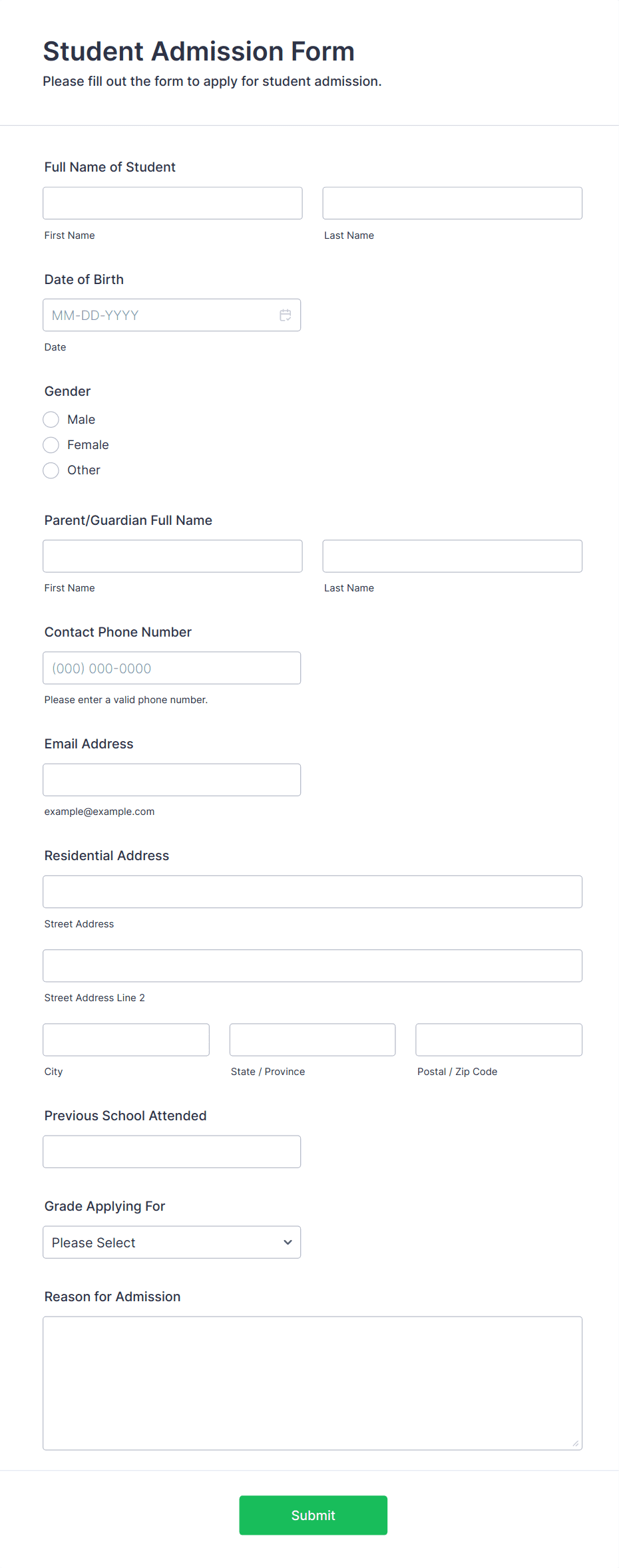Image resolution: width=619 pixels, height=1568 pixels.
Task: Choose the Other gender option
Action: pyautogui.click(x=51, y=470)
